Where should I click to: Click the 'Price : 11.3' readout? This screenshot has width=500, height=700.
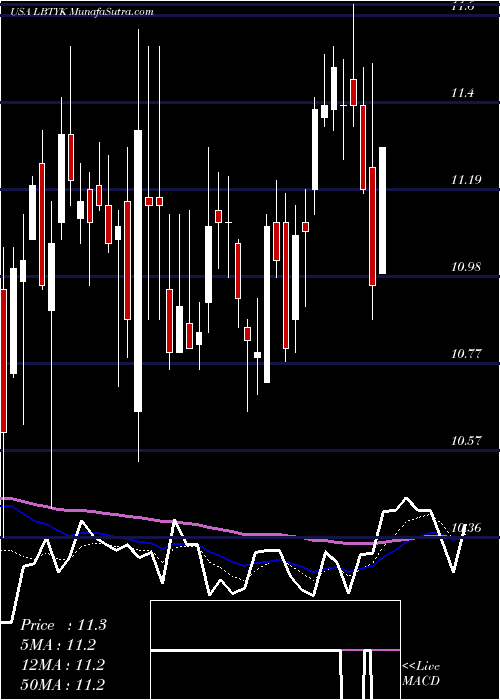[63, 625]
